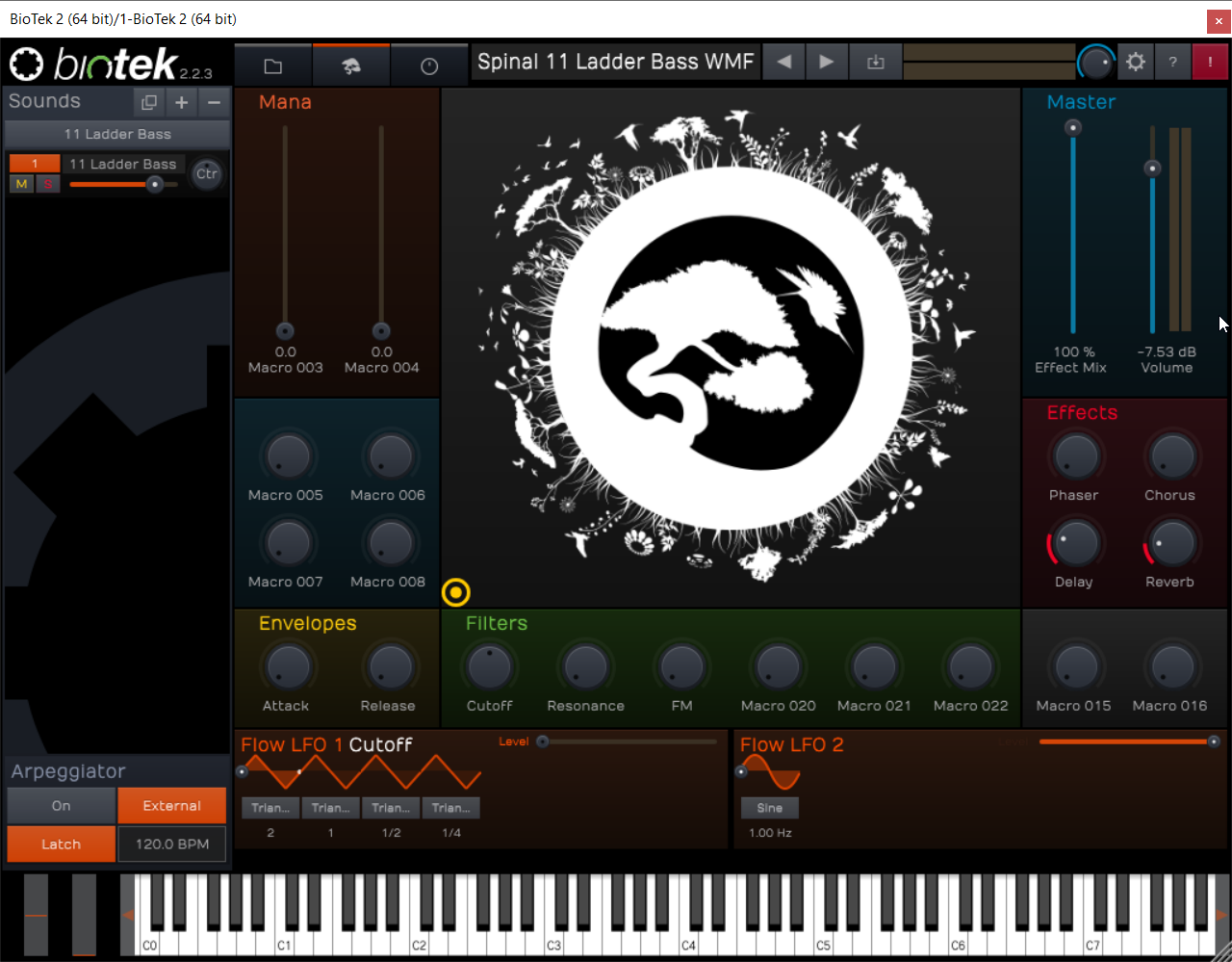Solo the 11 Ladder Bass layer
Image resolution: width=1232 pixels, height=962 pixels.
pyautogui.click(x=47, y=184)
